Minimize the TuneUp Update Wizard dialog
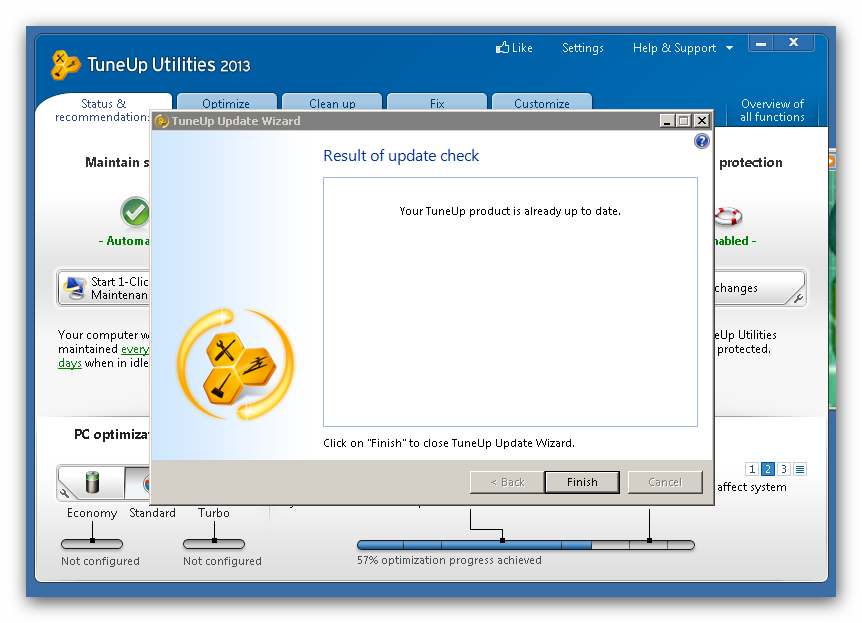This screenshot has width=862, height=623. [667, 121]
